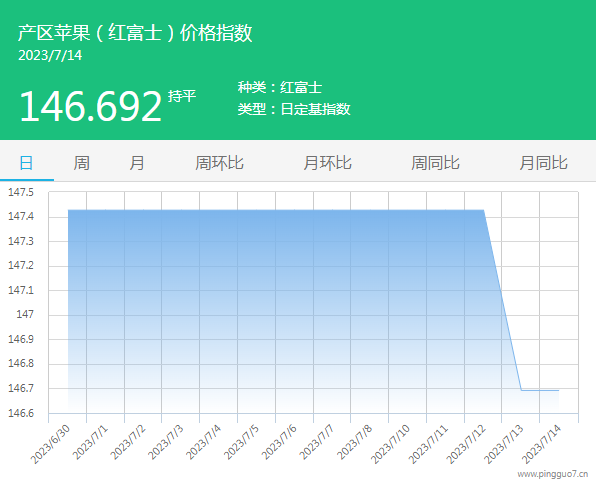Click the 2023/7/5 axis date label
The width and height of the screenshot is (596, 486).
coord(241,442)
